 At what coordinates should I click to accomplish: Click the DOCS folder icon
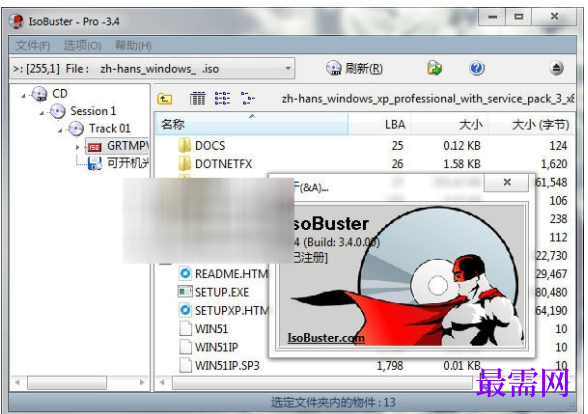click(184, 146)
